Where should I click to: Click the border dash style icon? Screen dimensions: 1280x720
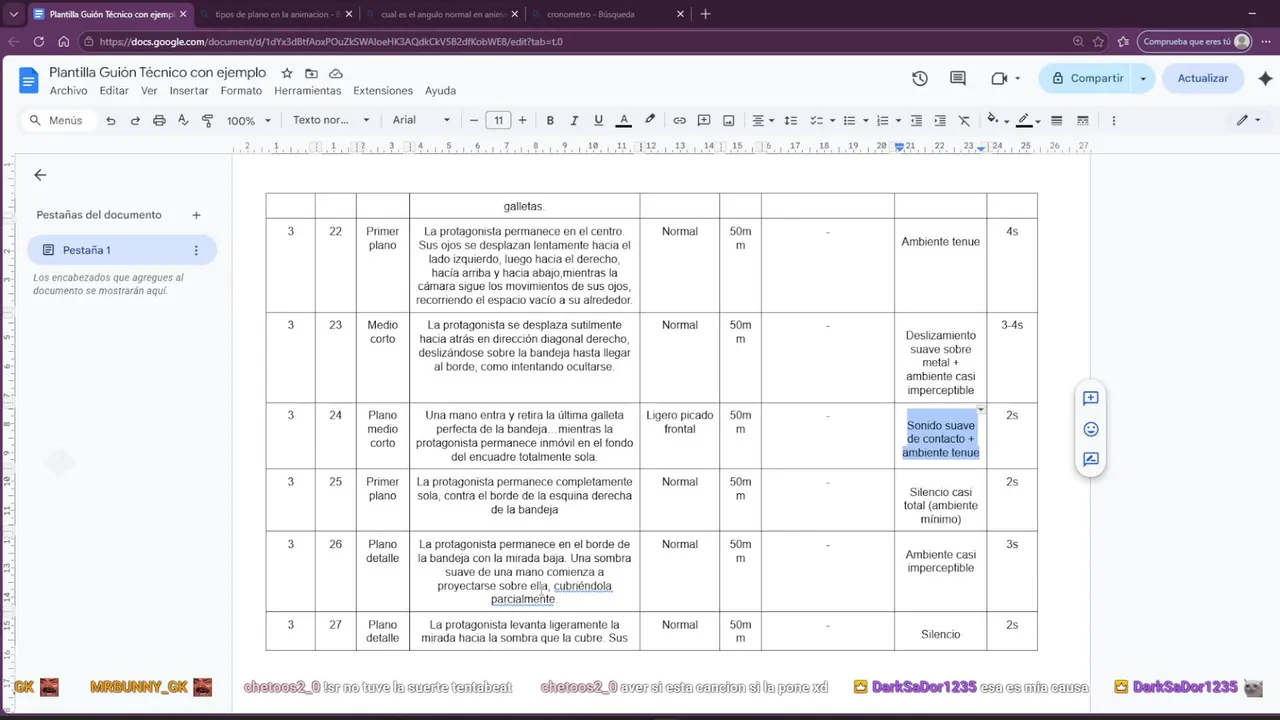(x=1083, y=120)
